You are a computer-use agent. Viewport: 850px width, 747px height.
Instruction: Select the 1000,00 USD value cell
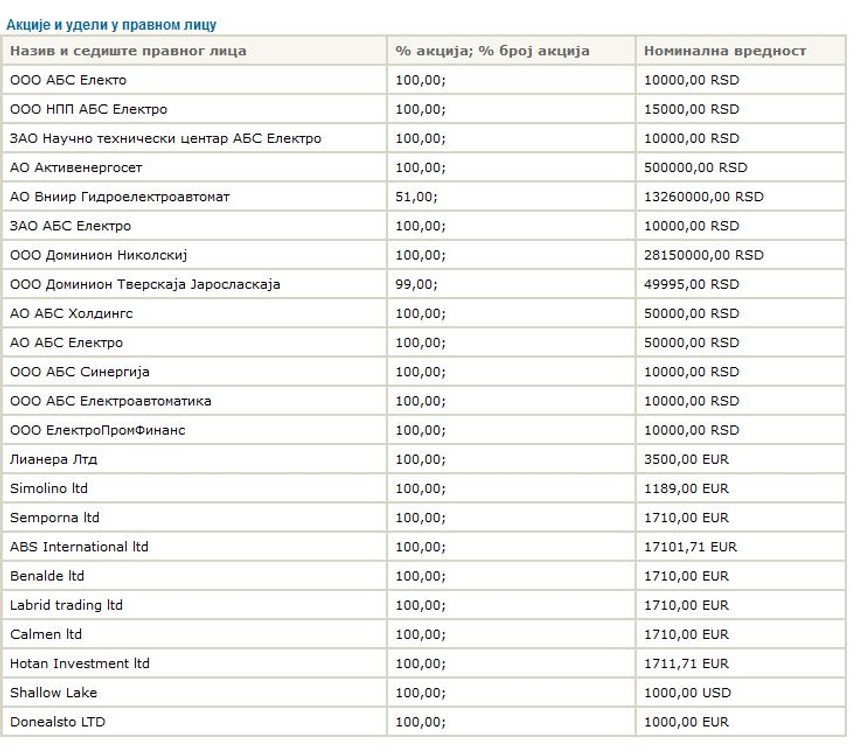tap(687, 693)
